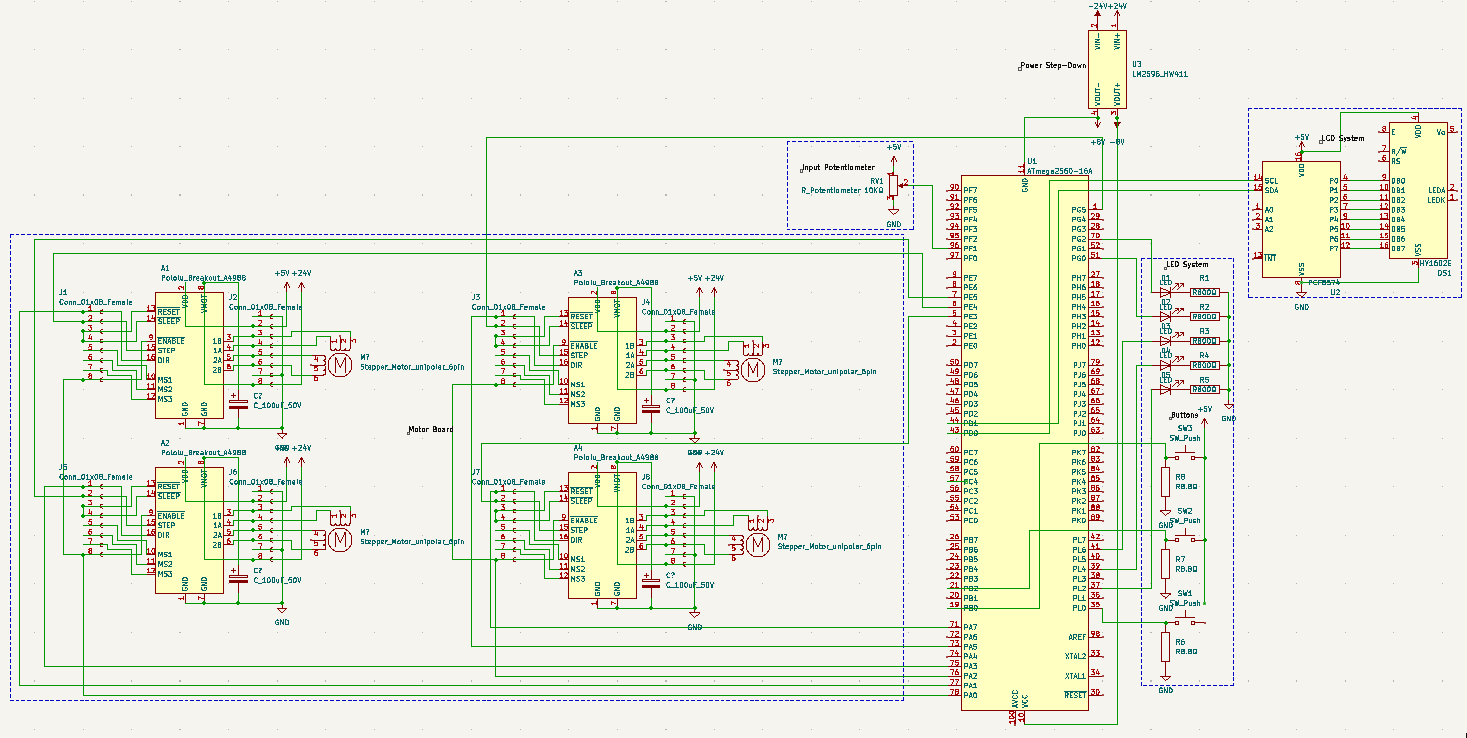Viewport: 1467px width, 738px height.
Task: Click connector reference 'J8'
Action: pyautogui.click(x=646, y=477)
